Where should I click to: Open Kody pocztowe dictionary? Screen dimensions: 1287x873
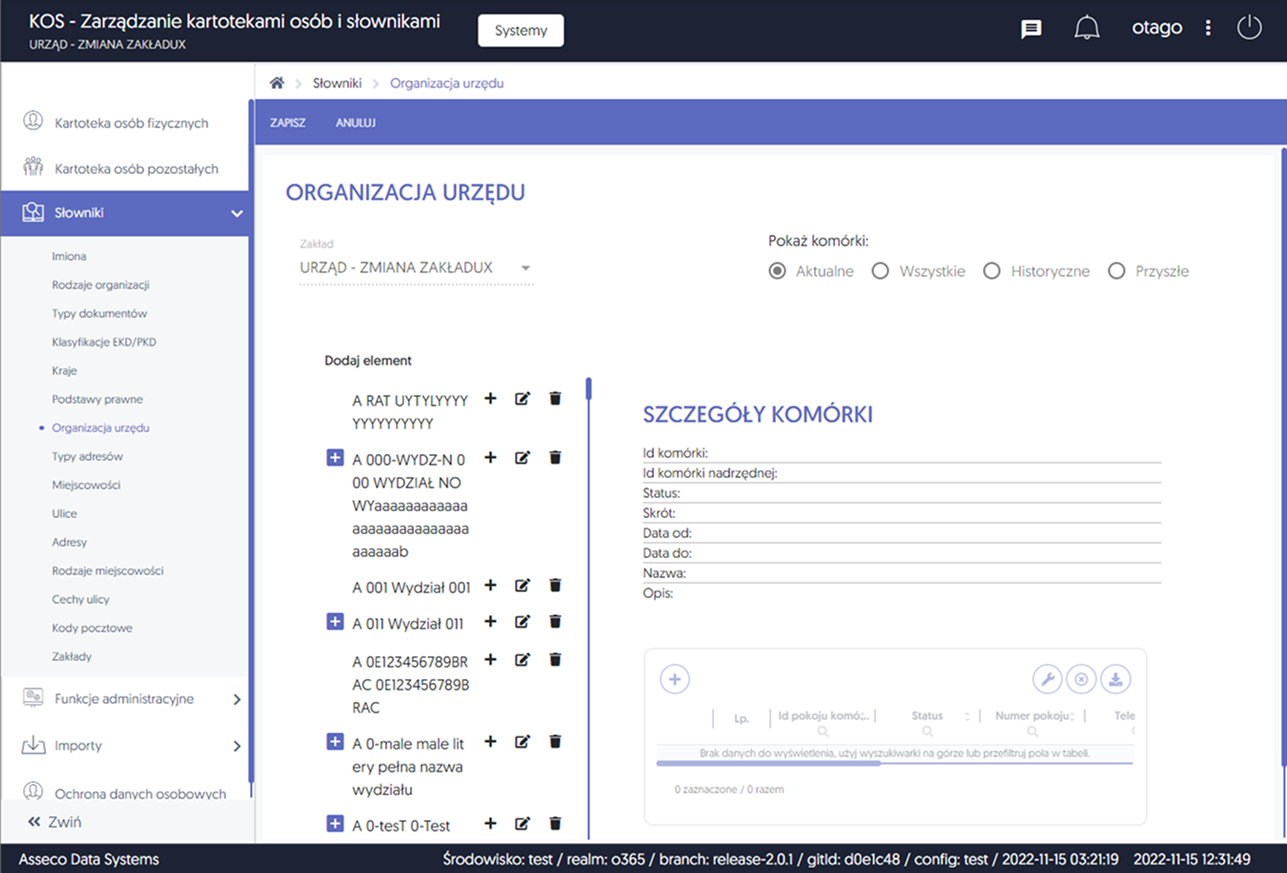coord(92,628)
